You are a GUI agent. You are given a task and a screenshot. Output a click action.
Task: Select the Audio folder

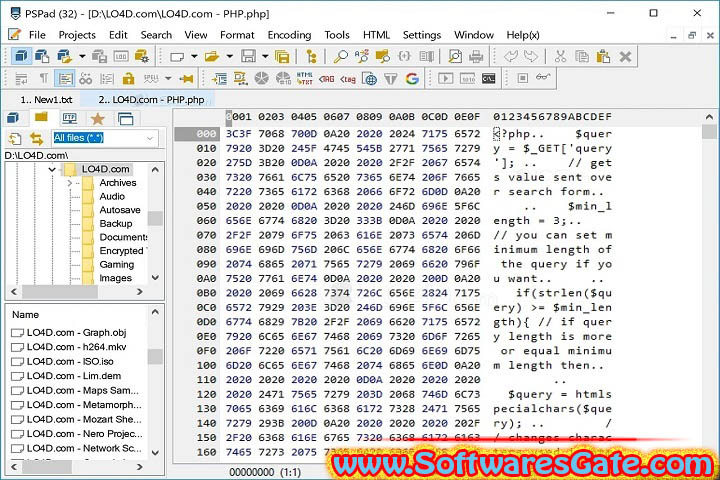[x=112, y=197]
